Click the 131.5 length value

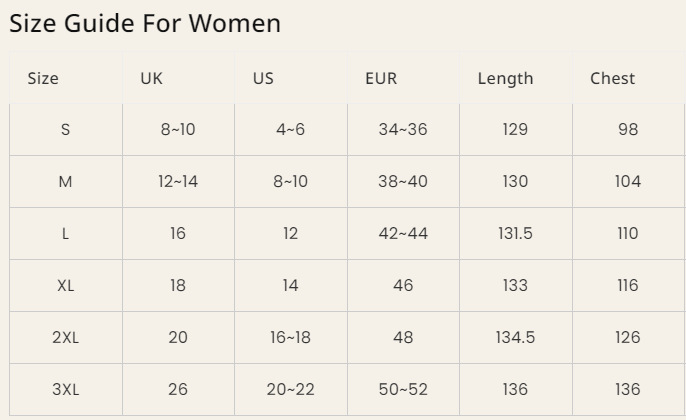click(x=515, y=234)
